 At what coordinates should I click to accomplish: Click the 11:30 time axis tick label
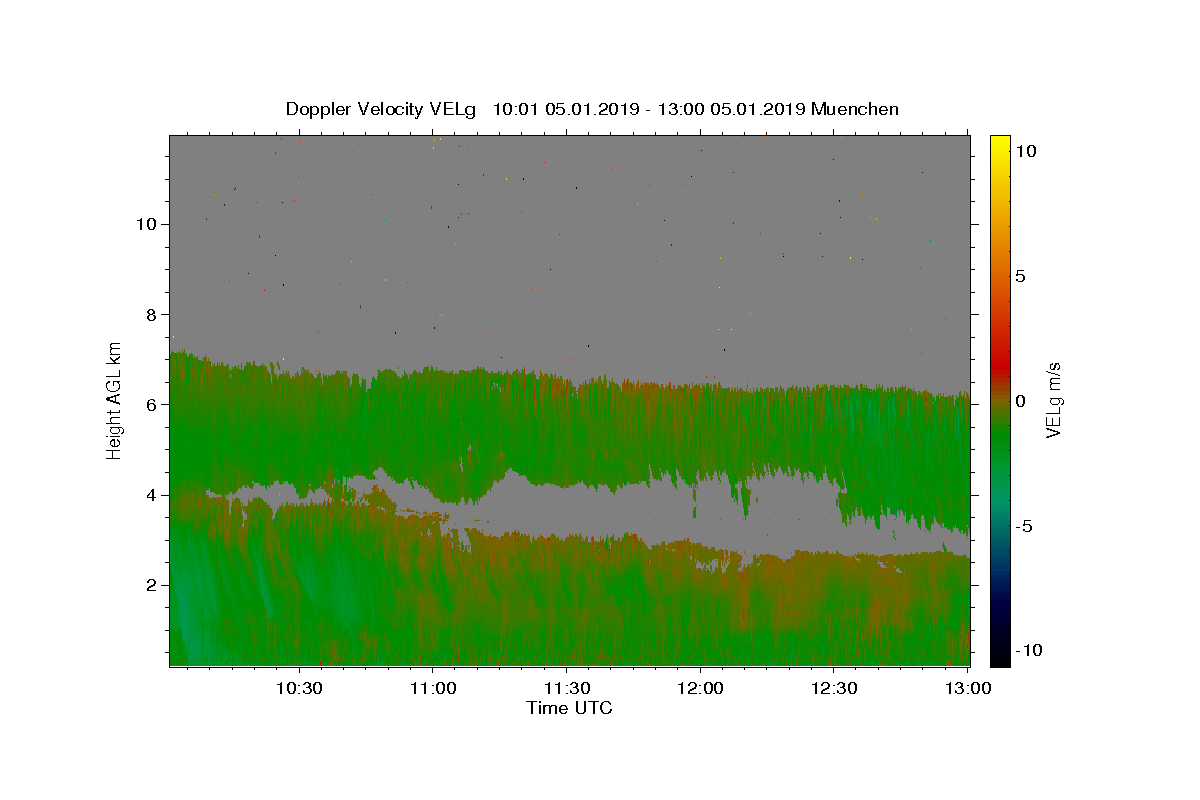coord(566,688)
